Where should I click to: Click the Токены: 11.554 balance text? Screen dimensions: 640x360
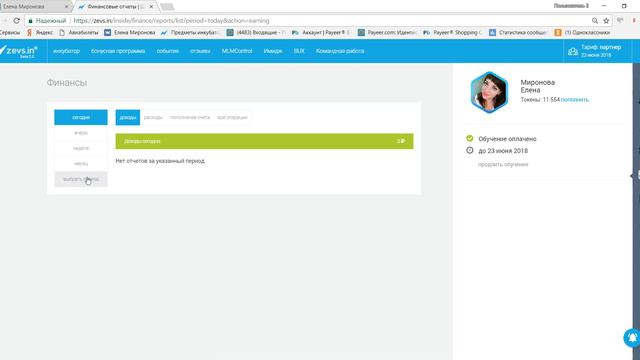[x=540, y=100]
